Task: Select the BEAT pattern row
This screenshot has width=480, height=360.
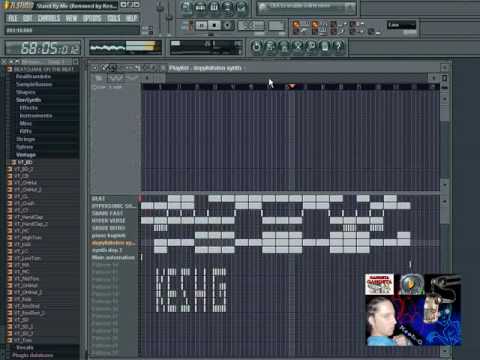Action: tap(114, 199)
